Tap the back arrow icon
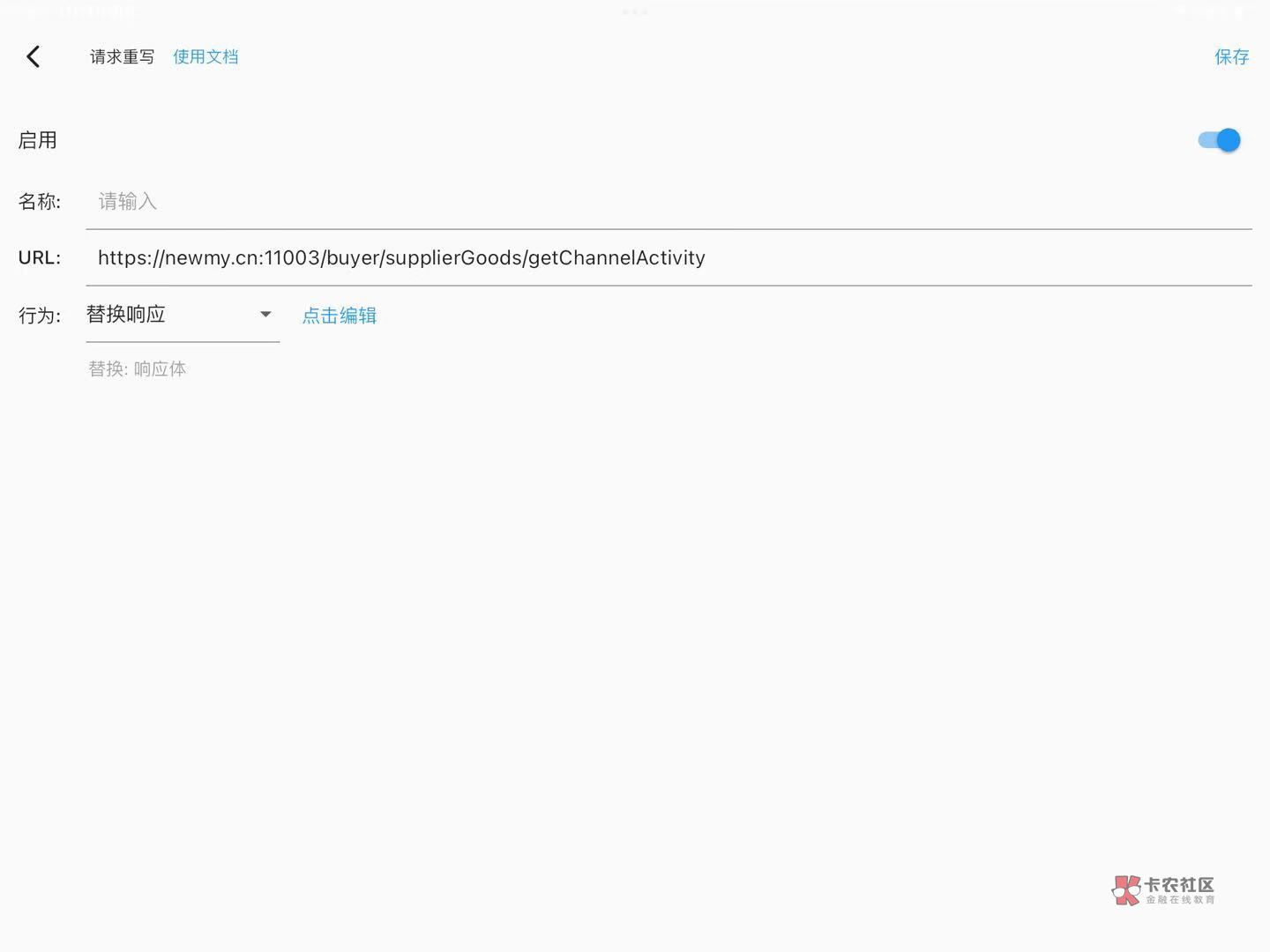 pos(34,57)
